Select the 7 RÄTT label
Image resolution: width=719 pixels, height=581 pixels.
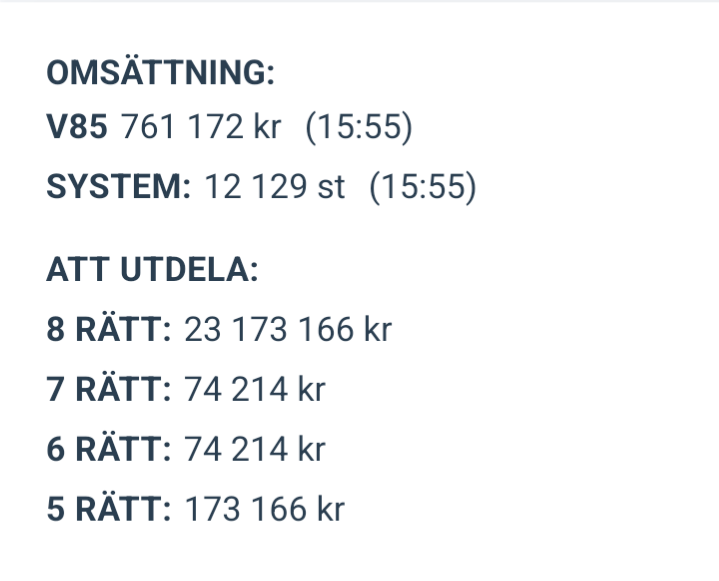pyautogui.click(x=110, y=389)
